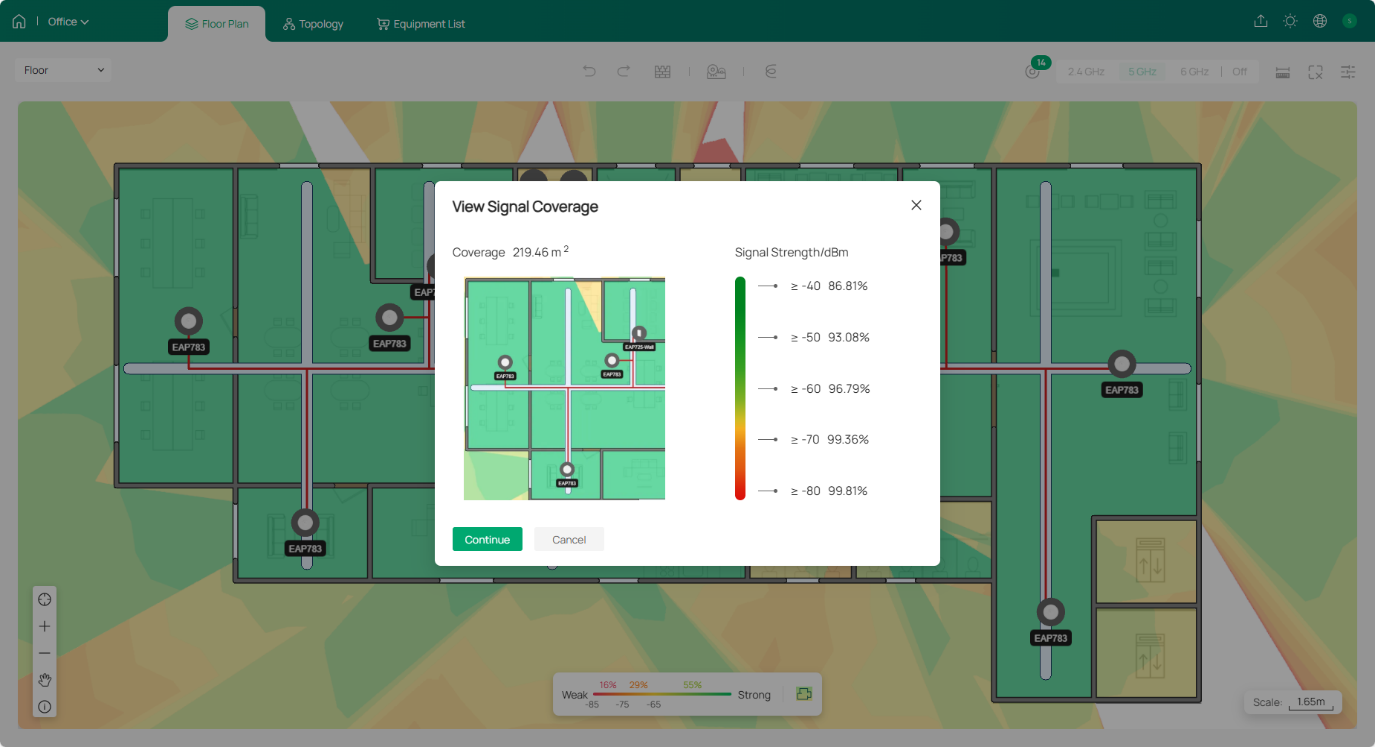Viewport: 1375px width, 747px height.
Task: Click the home icon in the header
Action: tap(19, 21)
